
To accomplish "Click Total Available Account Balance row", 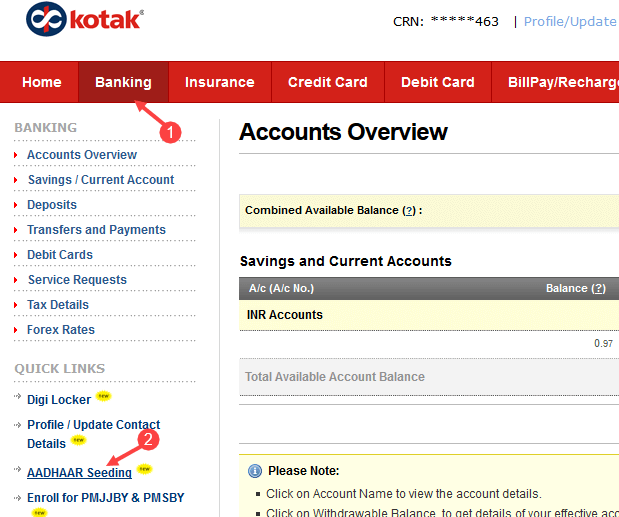I will pos(429,377).
